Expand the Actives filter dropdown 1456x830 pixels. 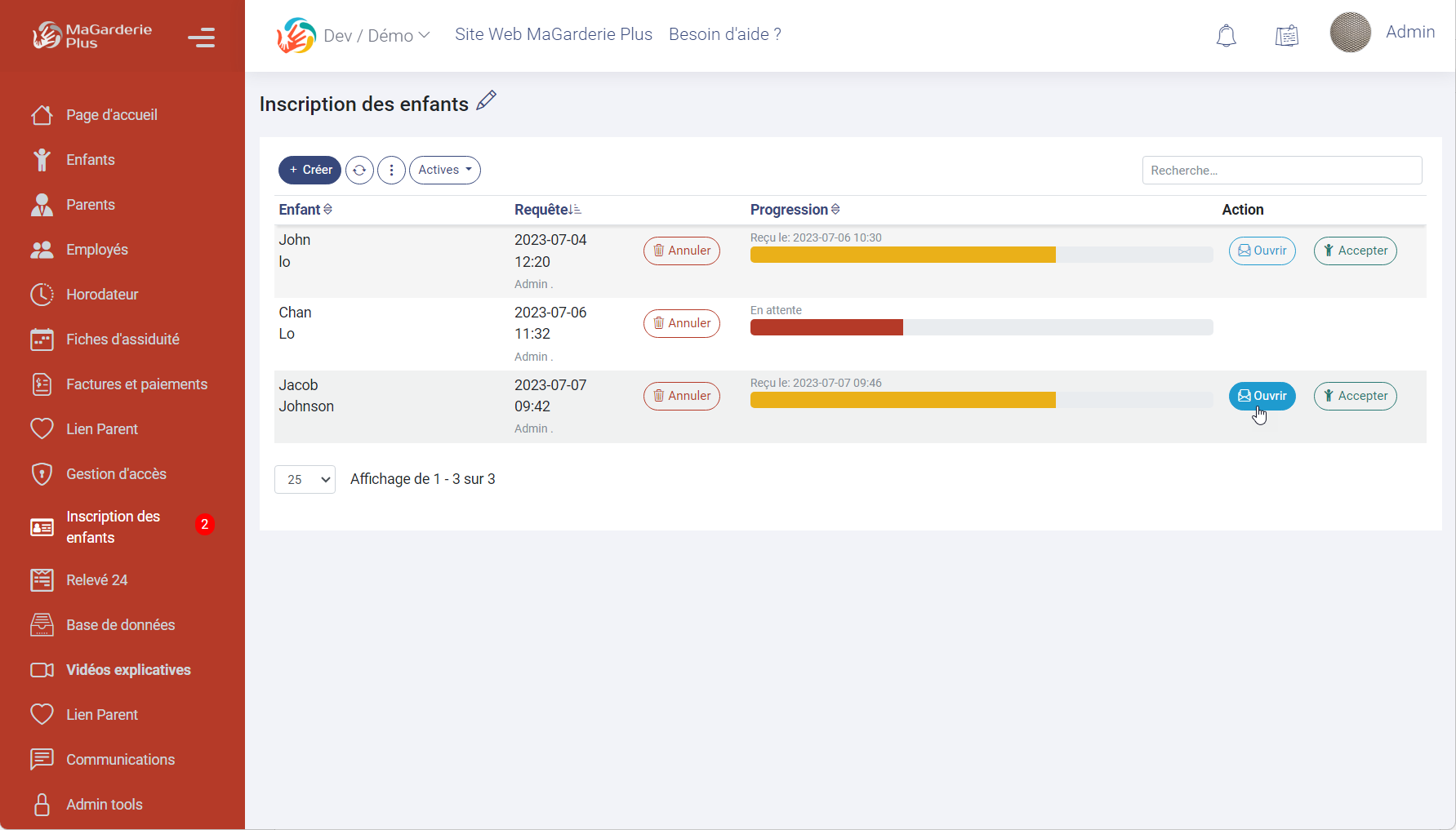[444, 170]
